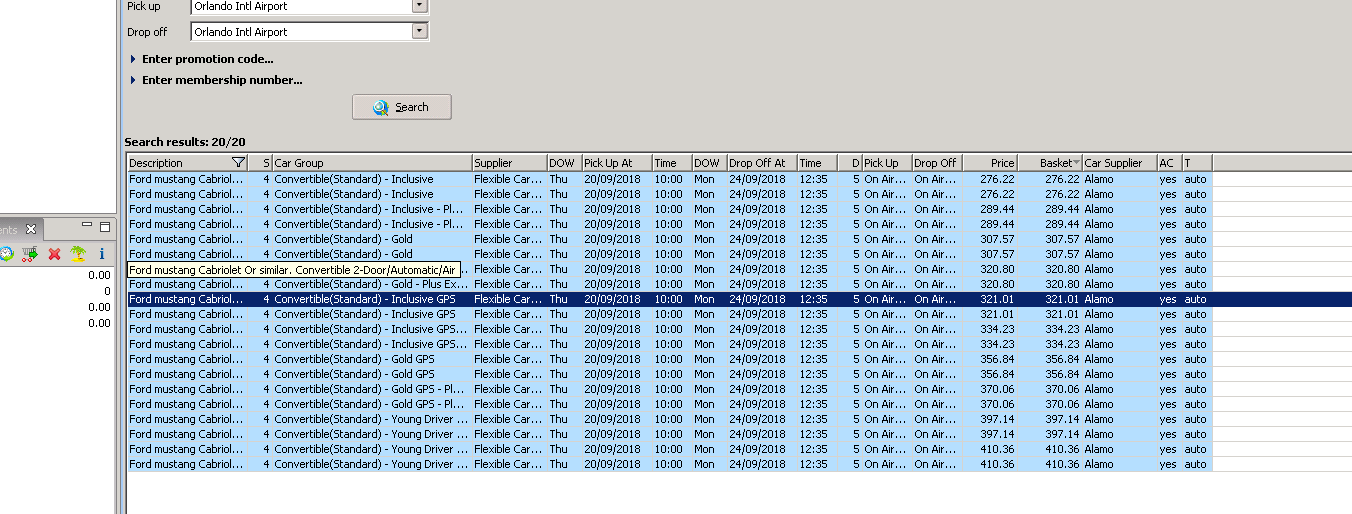Click 'Search results: 20/20' label

(x=185, y=142)
